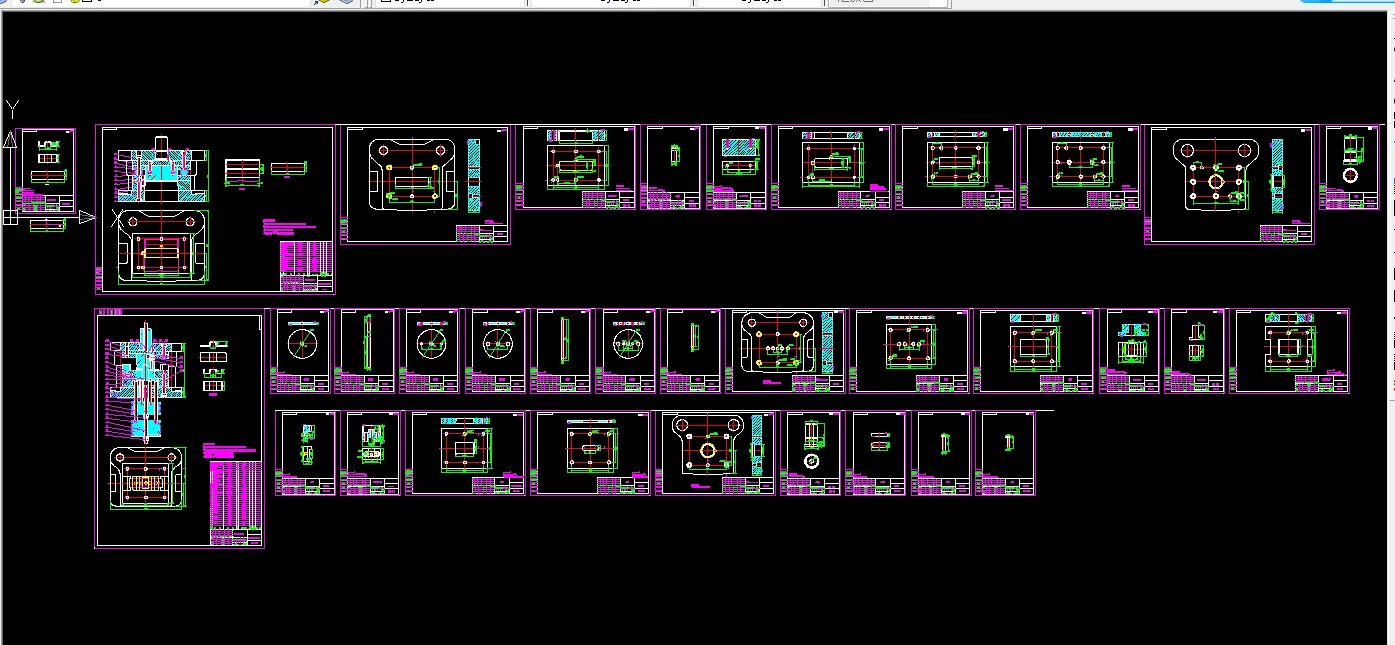Select the rounded die-set plate sheet after the top assembly

coord(427,185)
